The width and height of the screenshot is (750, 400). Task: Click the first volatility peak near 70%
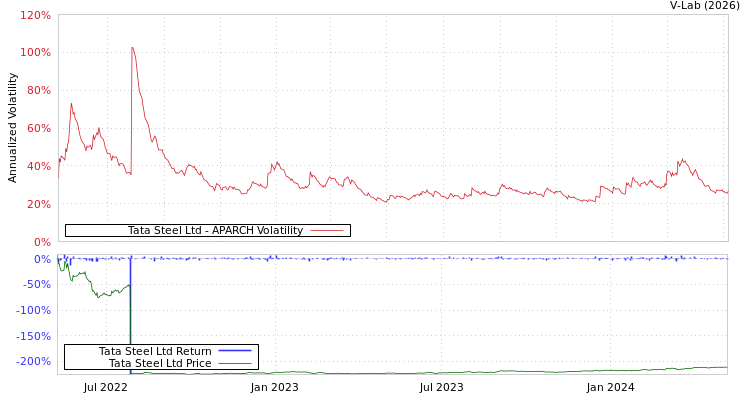71,104
